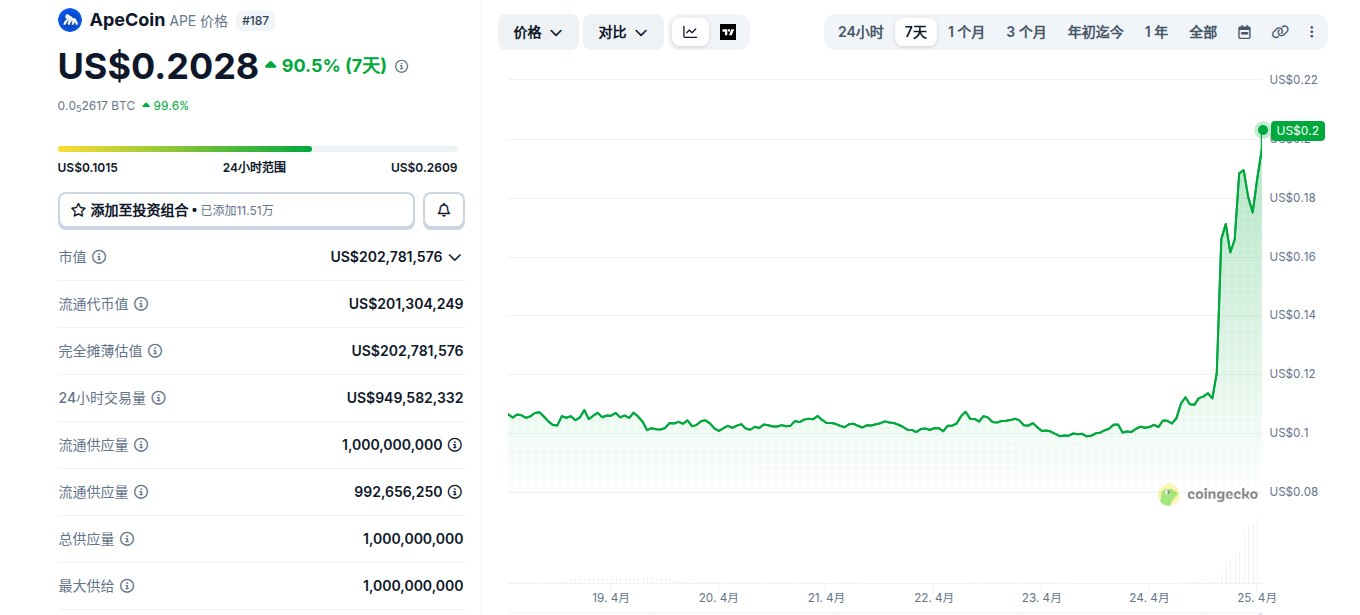
Task: Select the 3个月 time range
Action: (1026, 32)
